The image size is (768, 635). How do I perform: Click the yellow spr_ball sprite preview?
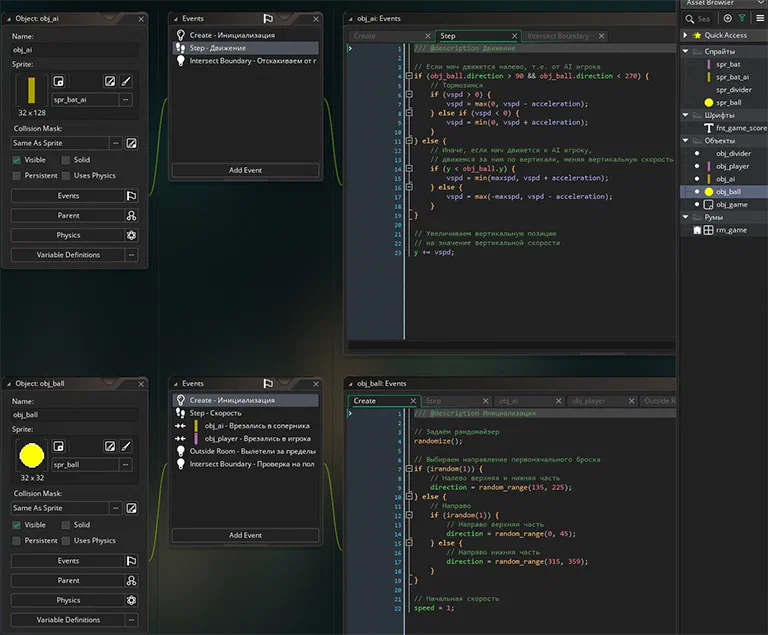click(x=32, y=456)
